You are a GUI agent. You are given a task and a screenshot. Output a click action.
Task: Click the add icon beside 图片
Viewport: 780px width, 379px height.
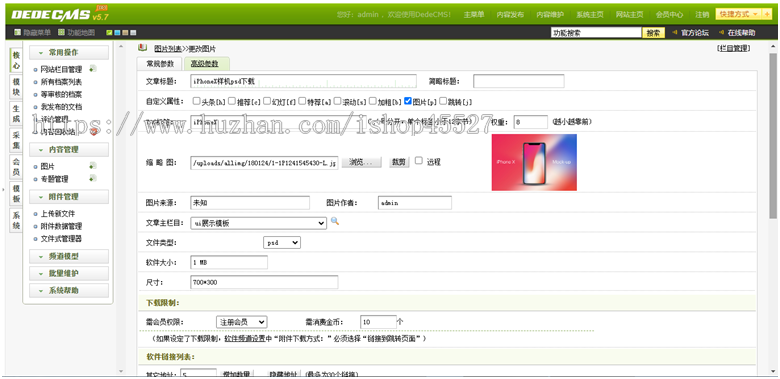93,166
